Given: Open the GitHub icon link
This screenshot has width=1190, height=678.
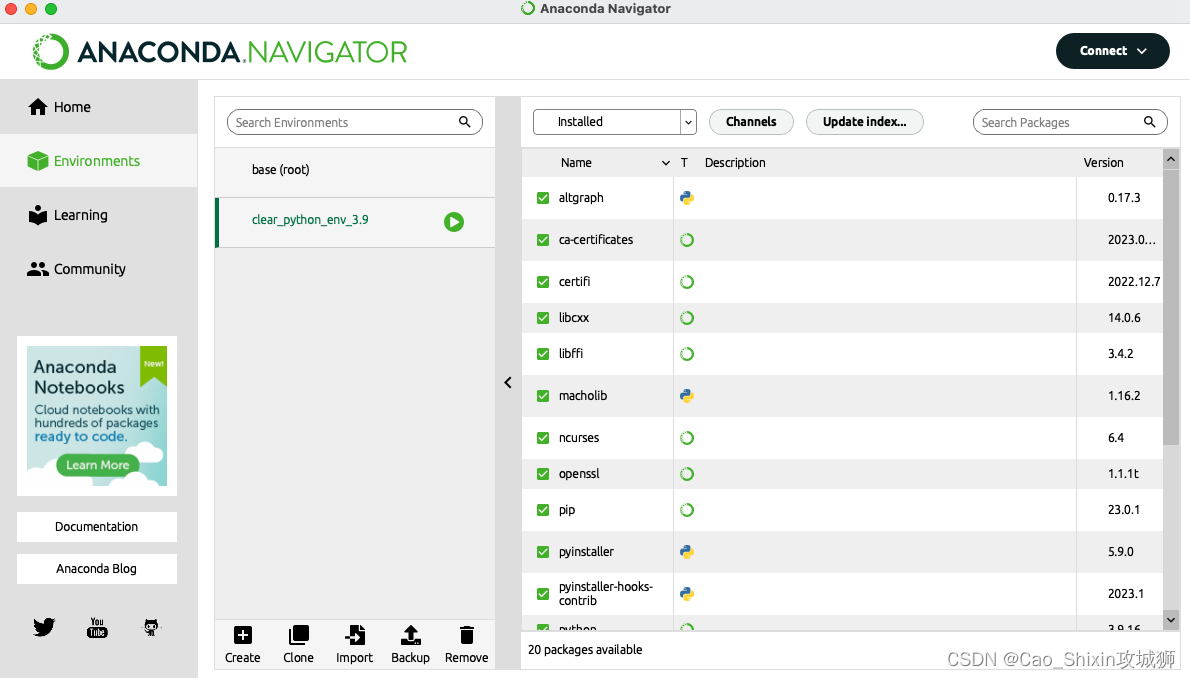Looking at the screenshot, I should pos(151,627).
